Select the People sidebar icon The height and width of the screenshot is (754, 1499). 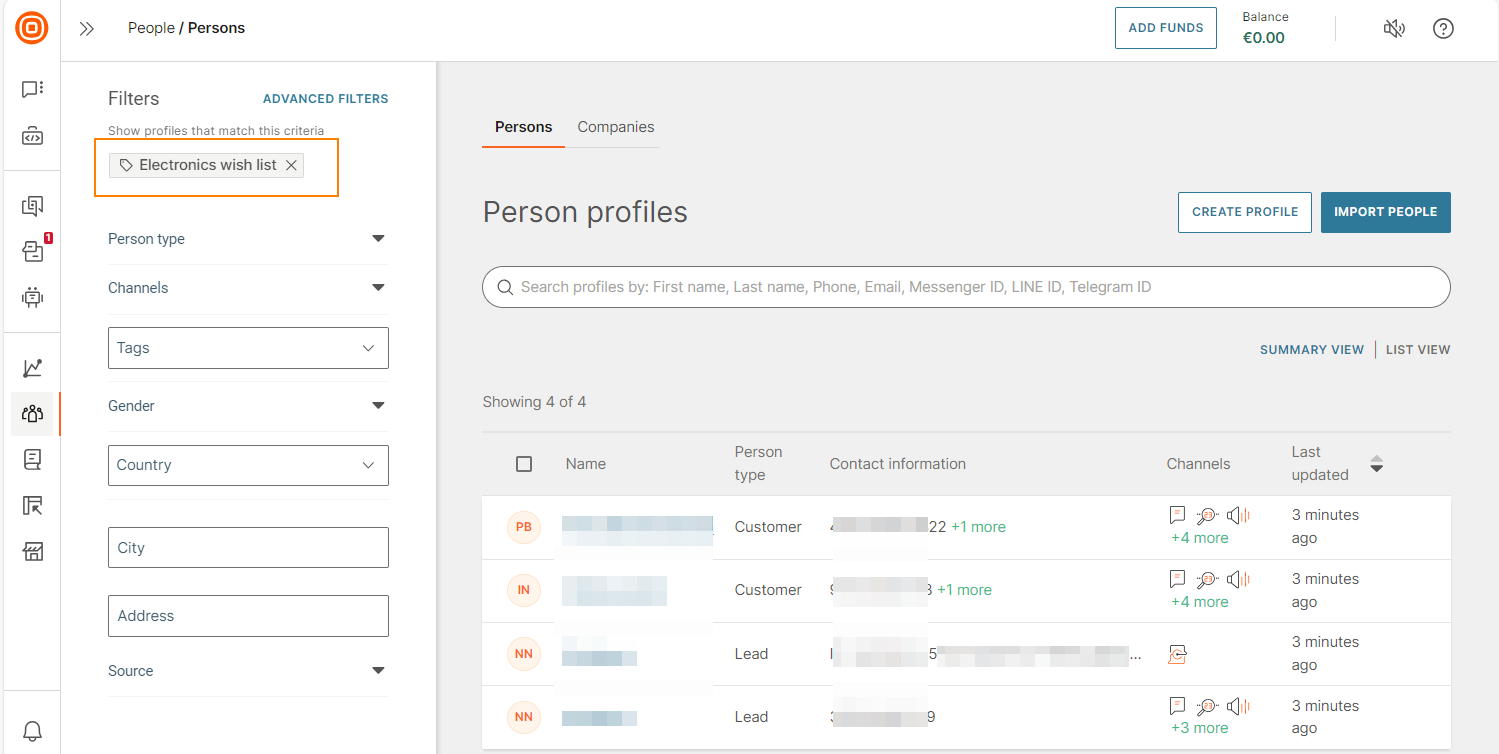click(32, 413)
